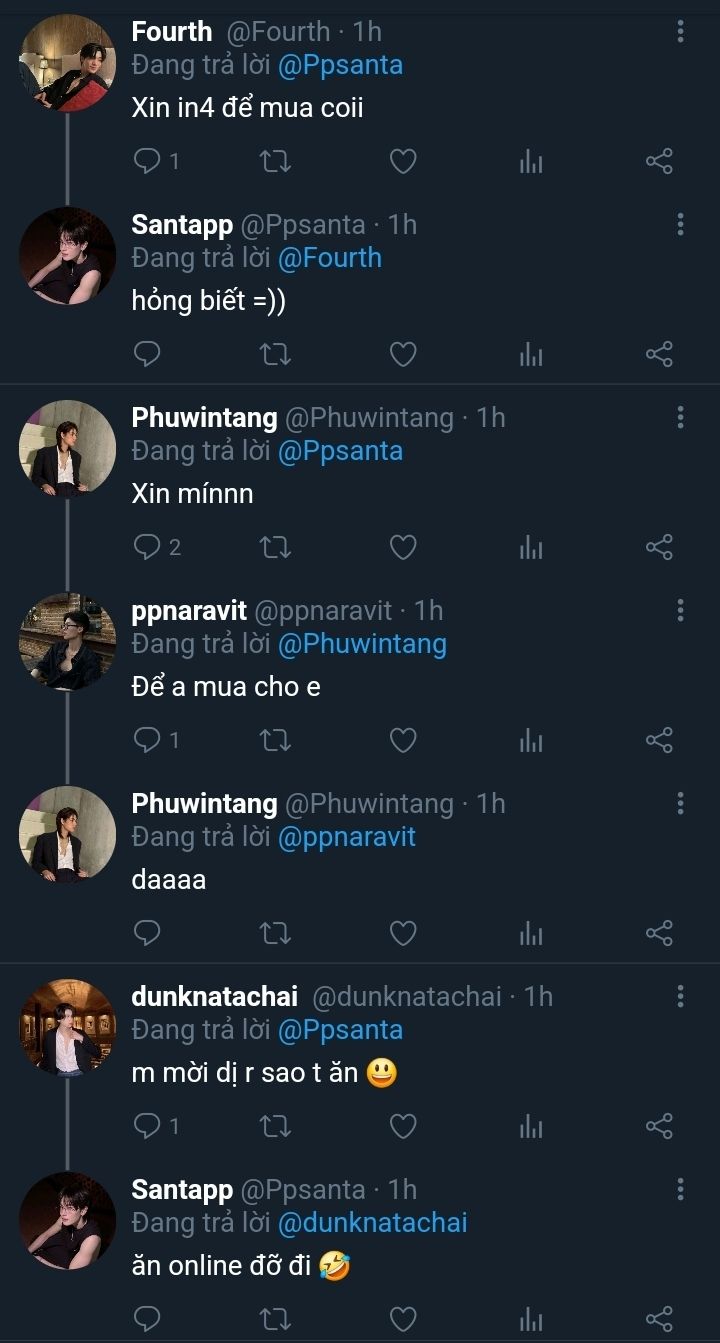View analytics for Santapp's "ăn online" tweet
The height and width of the screenshot is (1343, 720).
click(x=531, y=1319)
